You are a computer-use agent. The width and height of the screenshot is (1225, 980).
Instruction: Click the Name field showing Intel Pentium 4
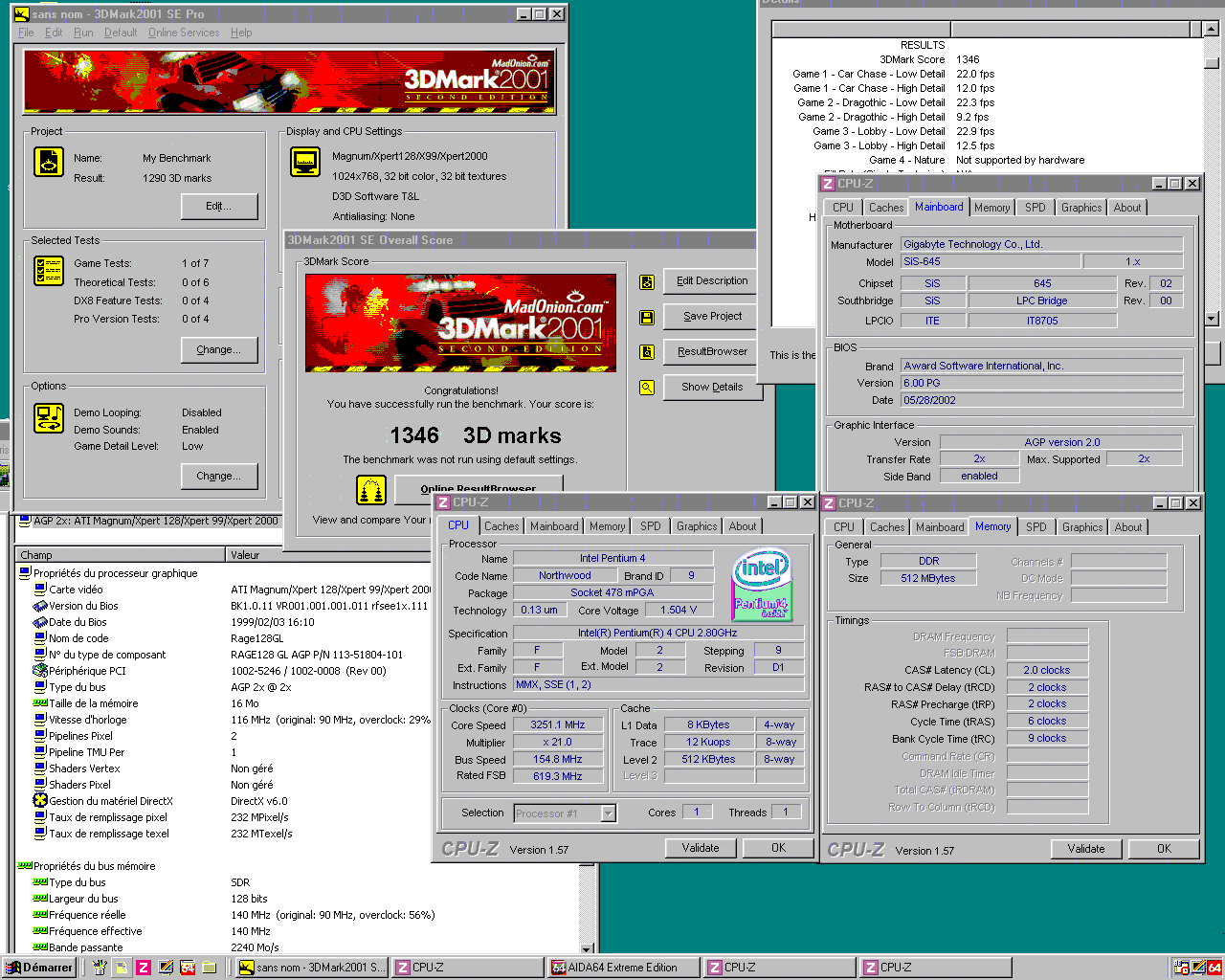pyautogui.click(x=612, y=559)
